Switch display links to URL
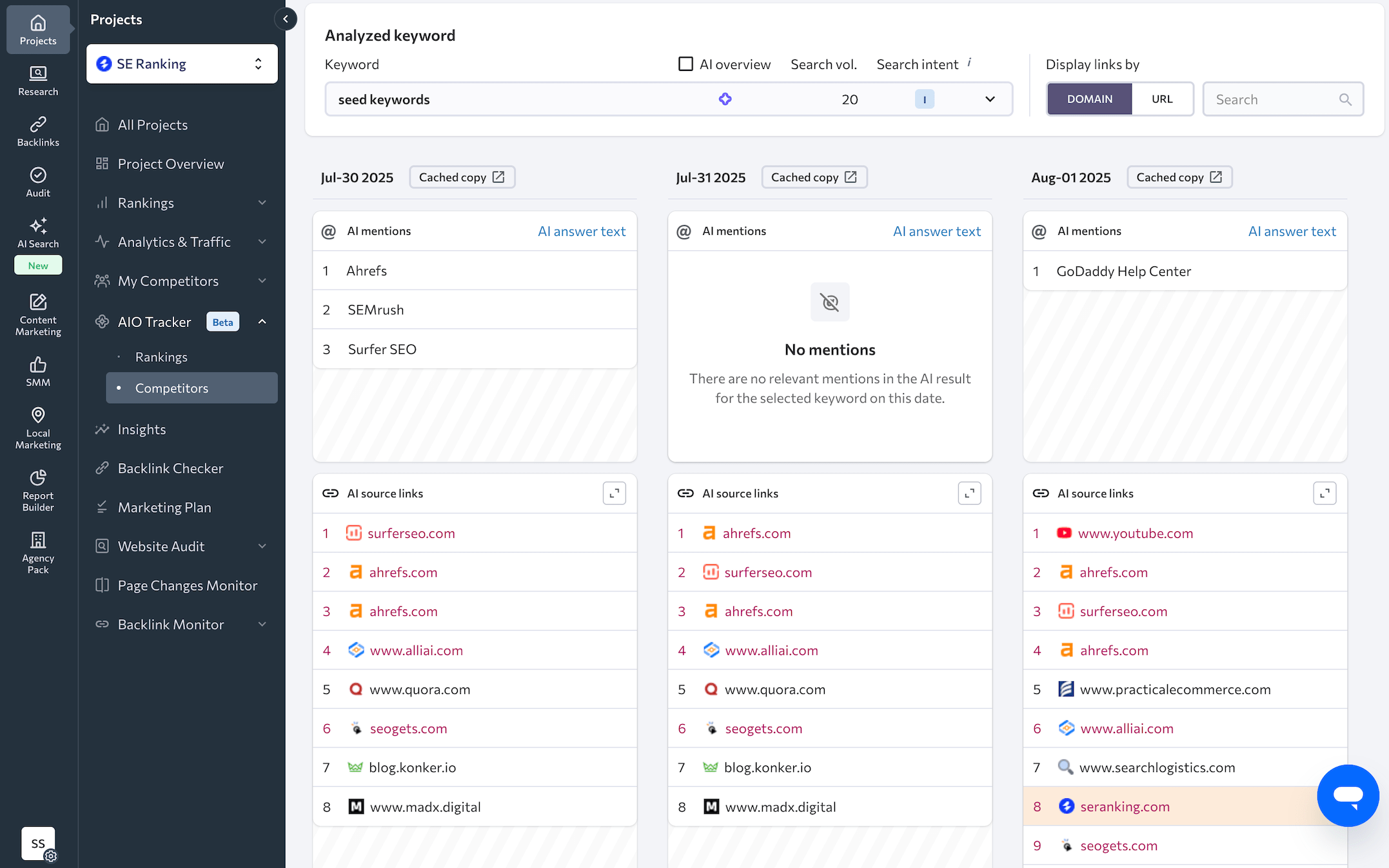 [x=1162, y=99]
